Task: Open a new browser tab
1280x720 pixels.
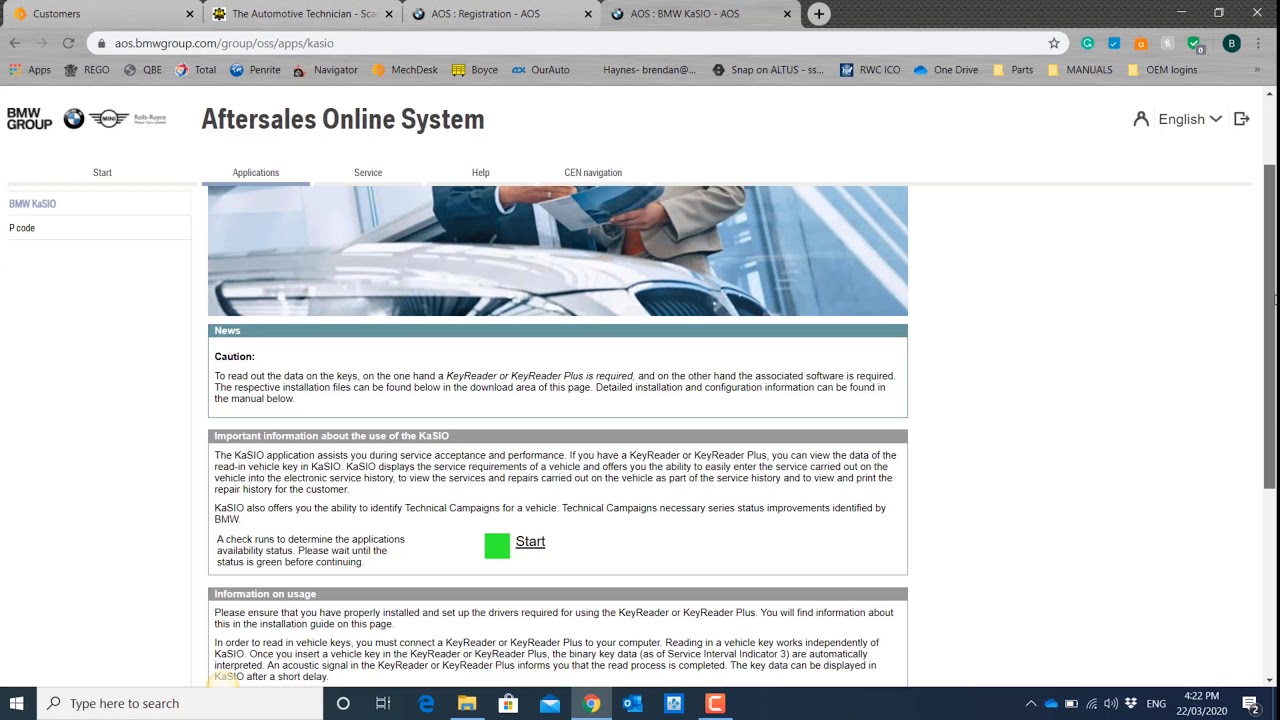Action: point(819,14)
